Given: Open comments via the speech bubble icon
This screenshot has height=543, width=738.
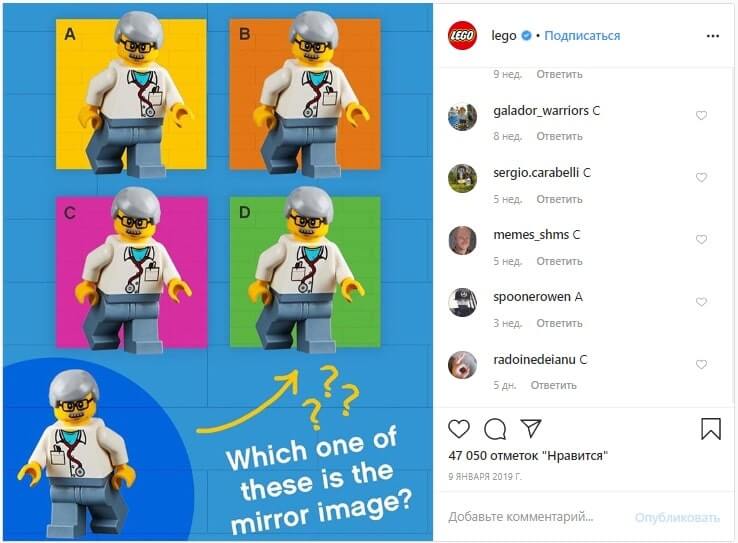Looking at the screenshot, I should click(495, 429).
